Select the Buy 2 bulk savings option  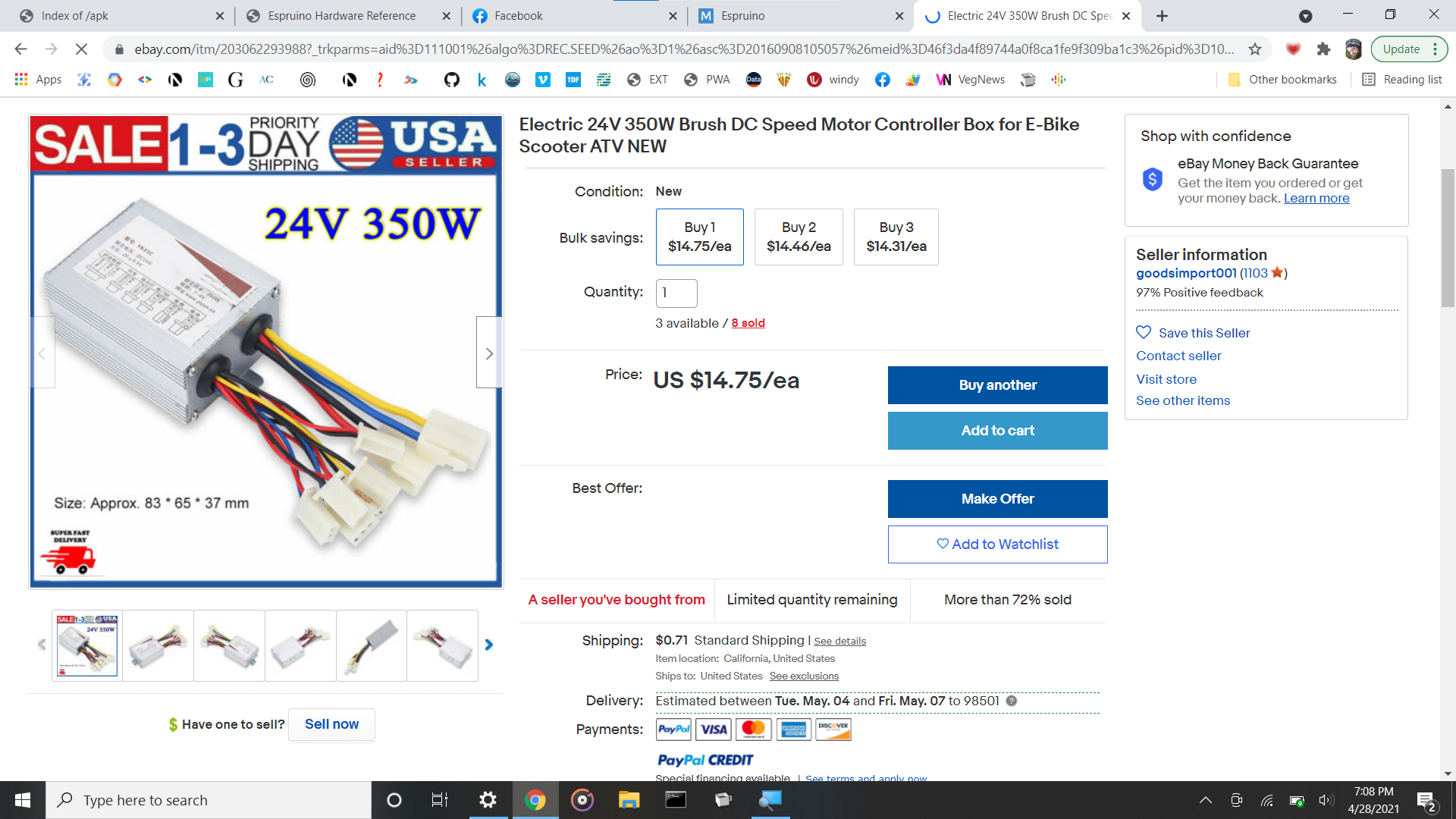click(x=799, y=237)
